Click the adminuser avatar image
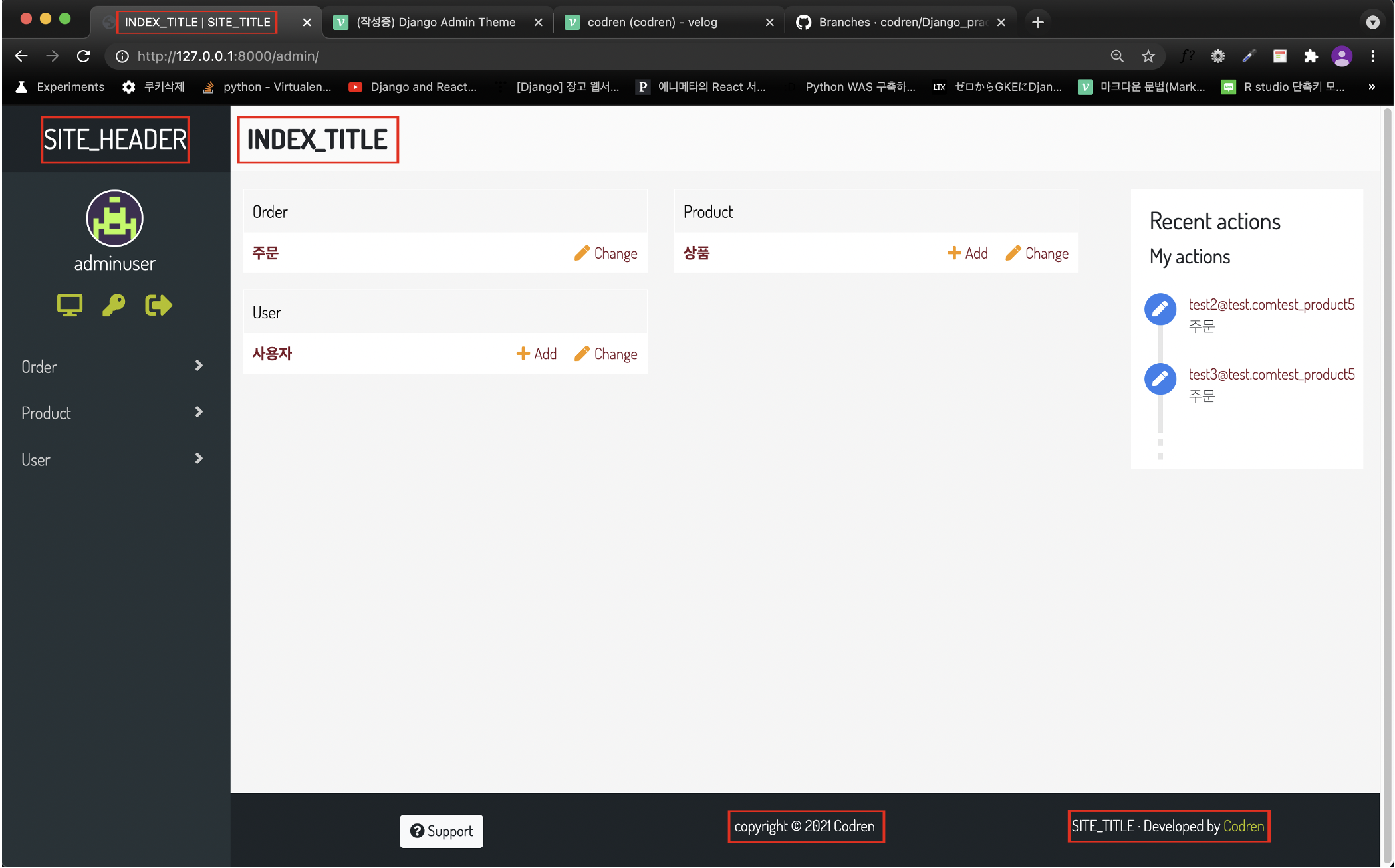1395x868 pixels. click(114, 218)
